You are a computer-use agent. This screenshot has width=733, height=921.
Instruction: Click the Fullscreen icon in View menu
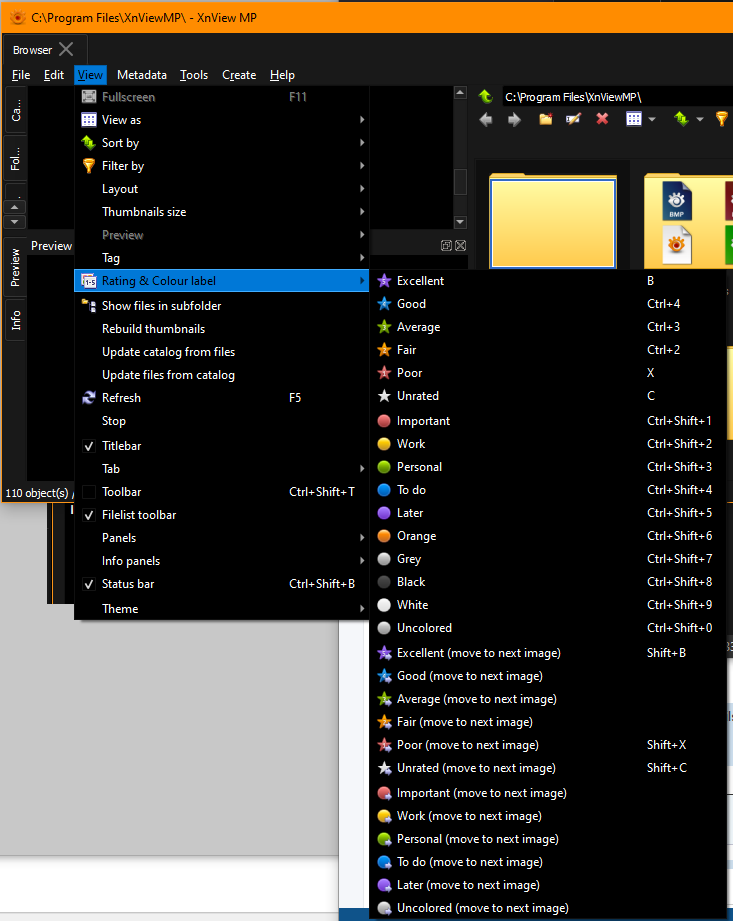pyautogui.click(x=89, y=97)
